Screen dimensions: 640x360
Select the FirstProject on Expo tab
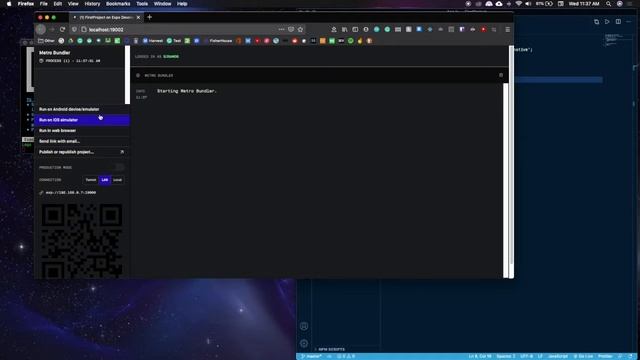pyautogui.click(x=106, y=18)
